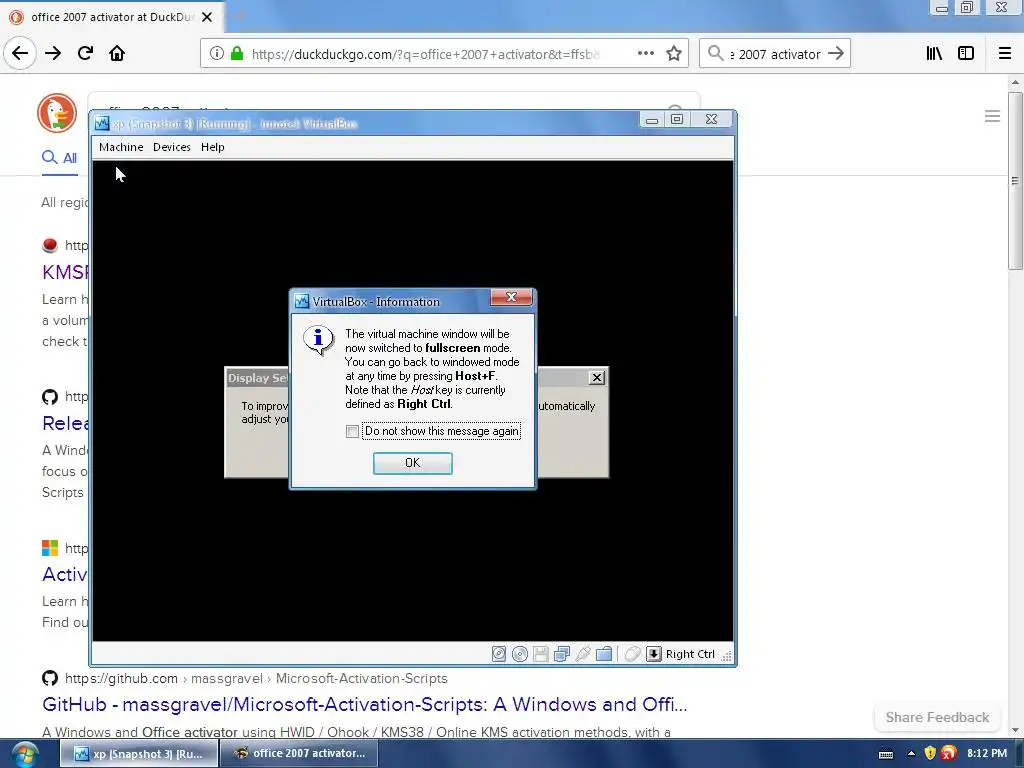Open the Machine menu in VirtualBox
The width and height of the screenshot is (1024, 768).
[121, 147]
